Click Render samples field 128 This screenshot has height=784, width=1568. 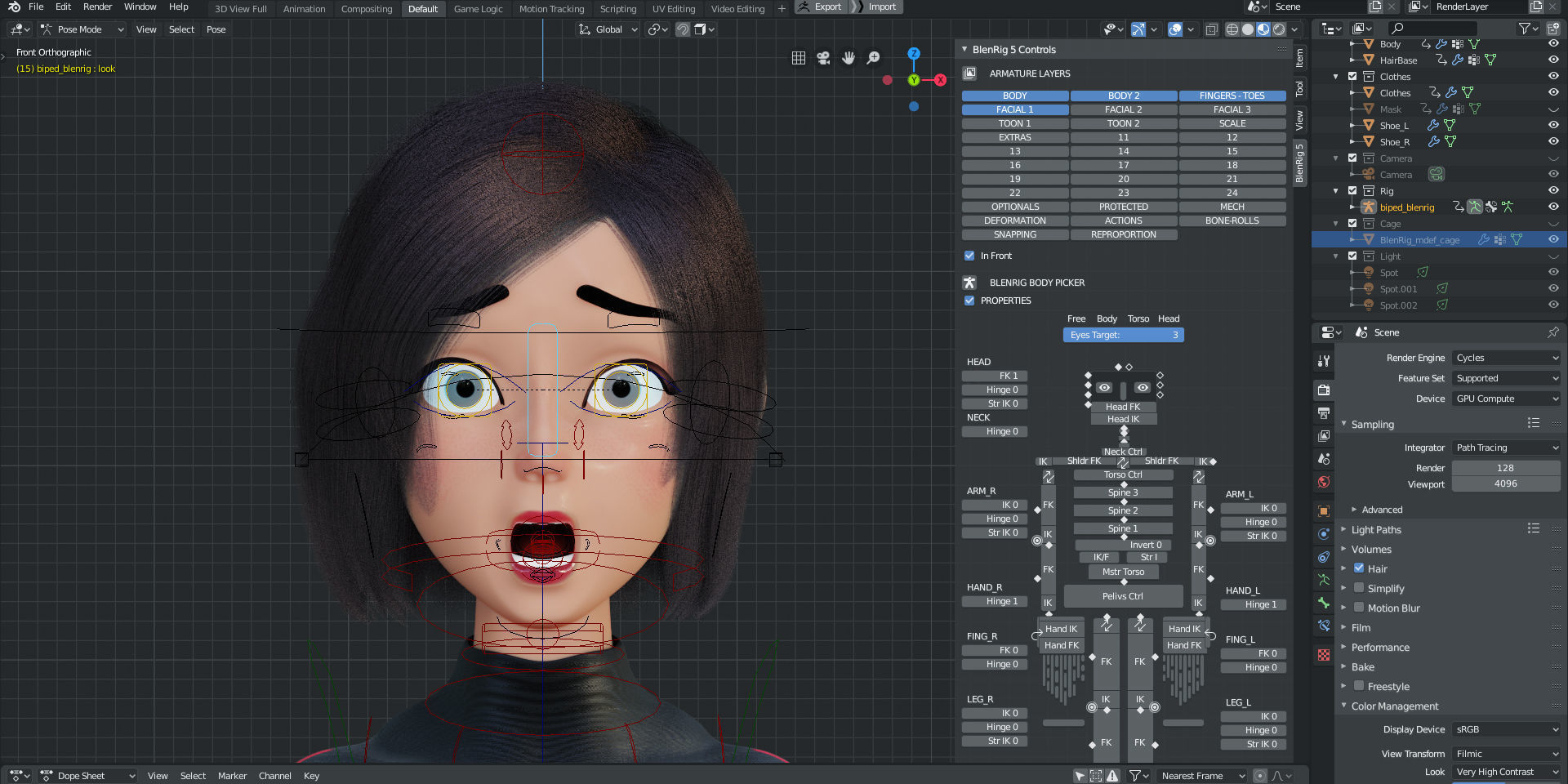click(x=1506, y=468)
